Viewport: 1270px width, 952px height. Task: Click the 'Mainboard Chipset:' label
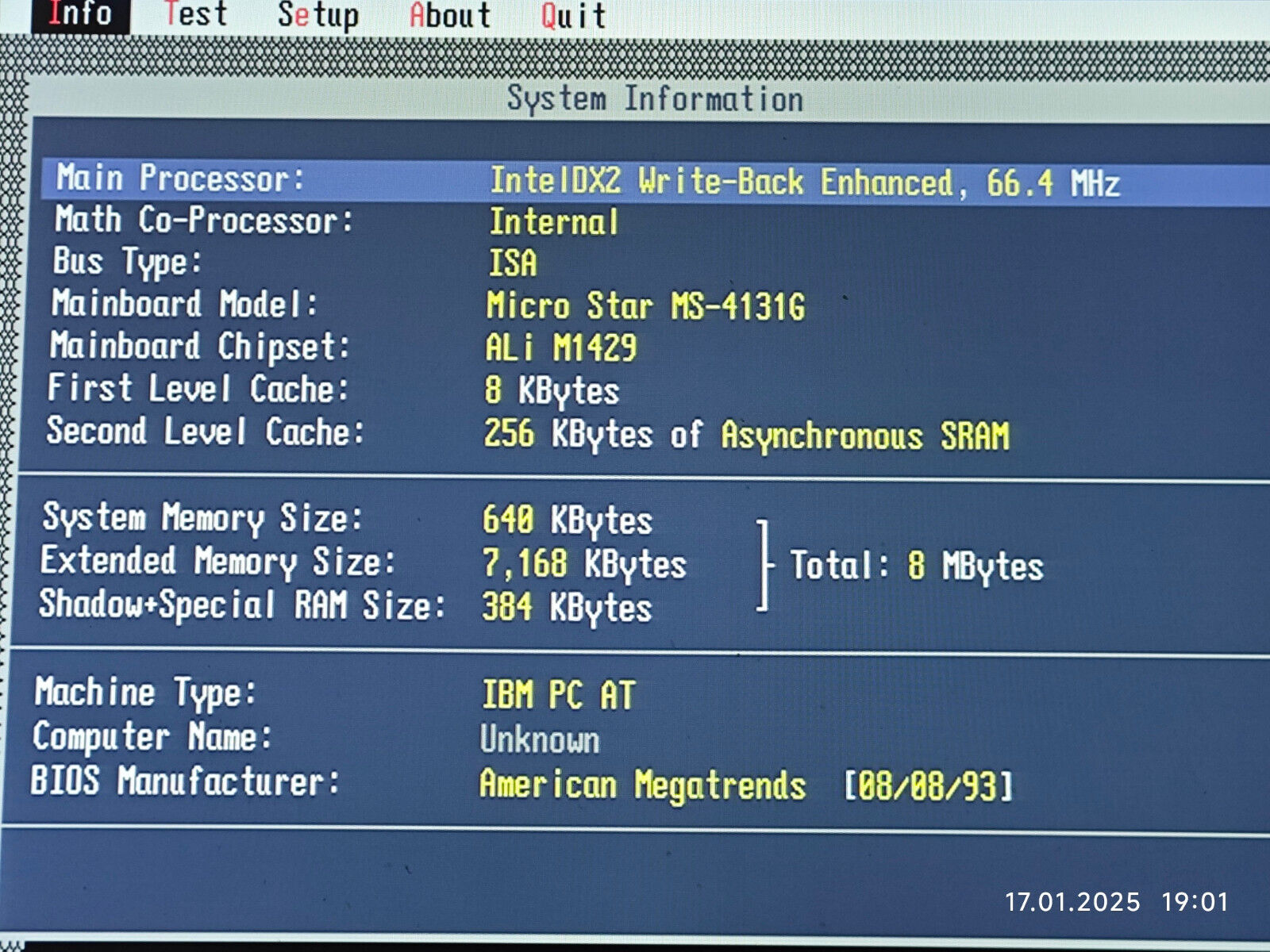200,347
